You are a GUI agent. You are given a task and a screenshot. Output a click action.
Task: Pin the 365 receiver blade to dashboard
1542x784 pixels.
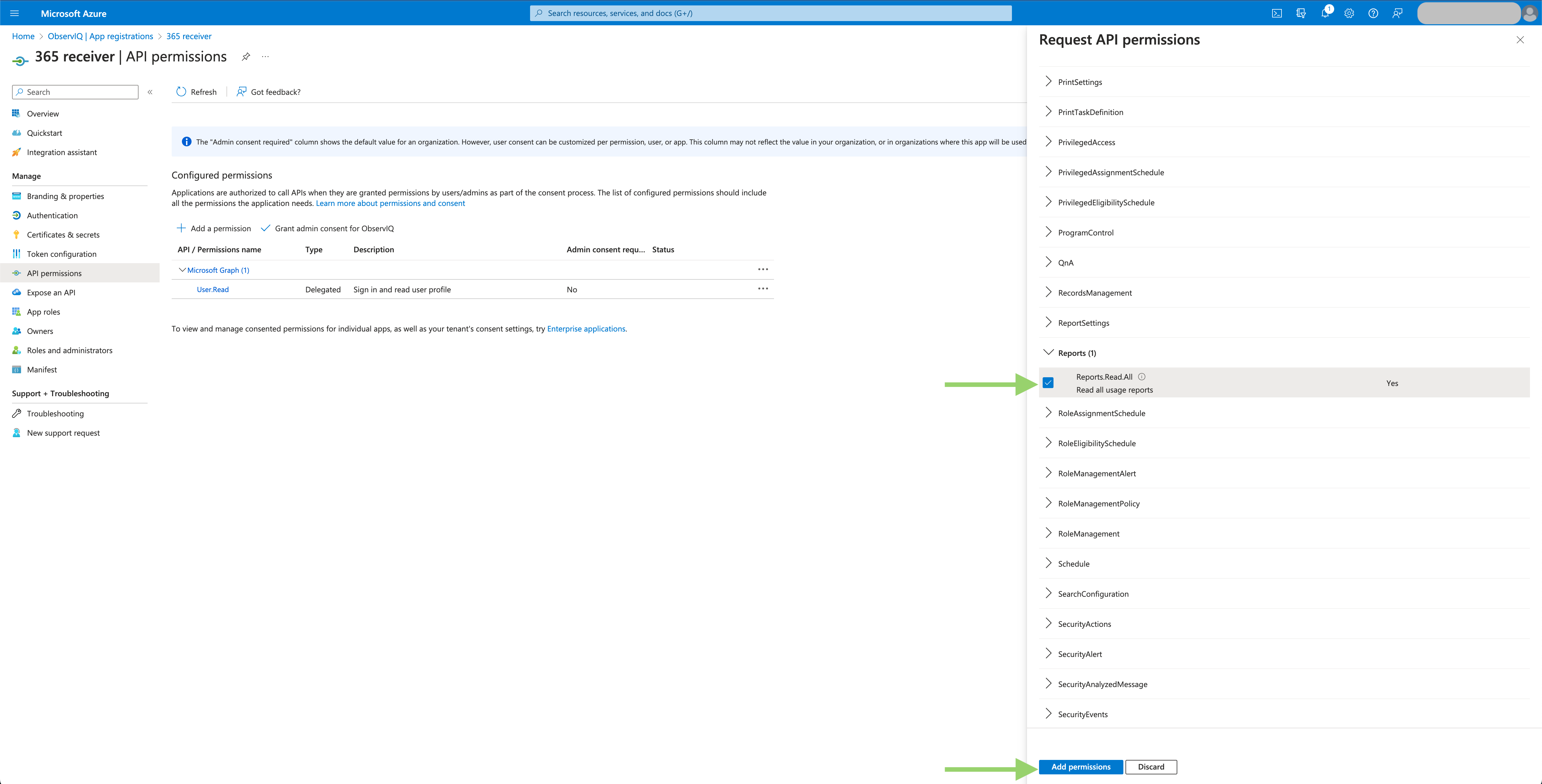click(245, 56)
